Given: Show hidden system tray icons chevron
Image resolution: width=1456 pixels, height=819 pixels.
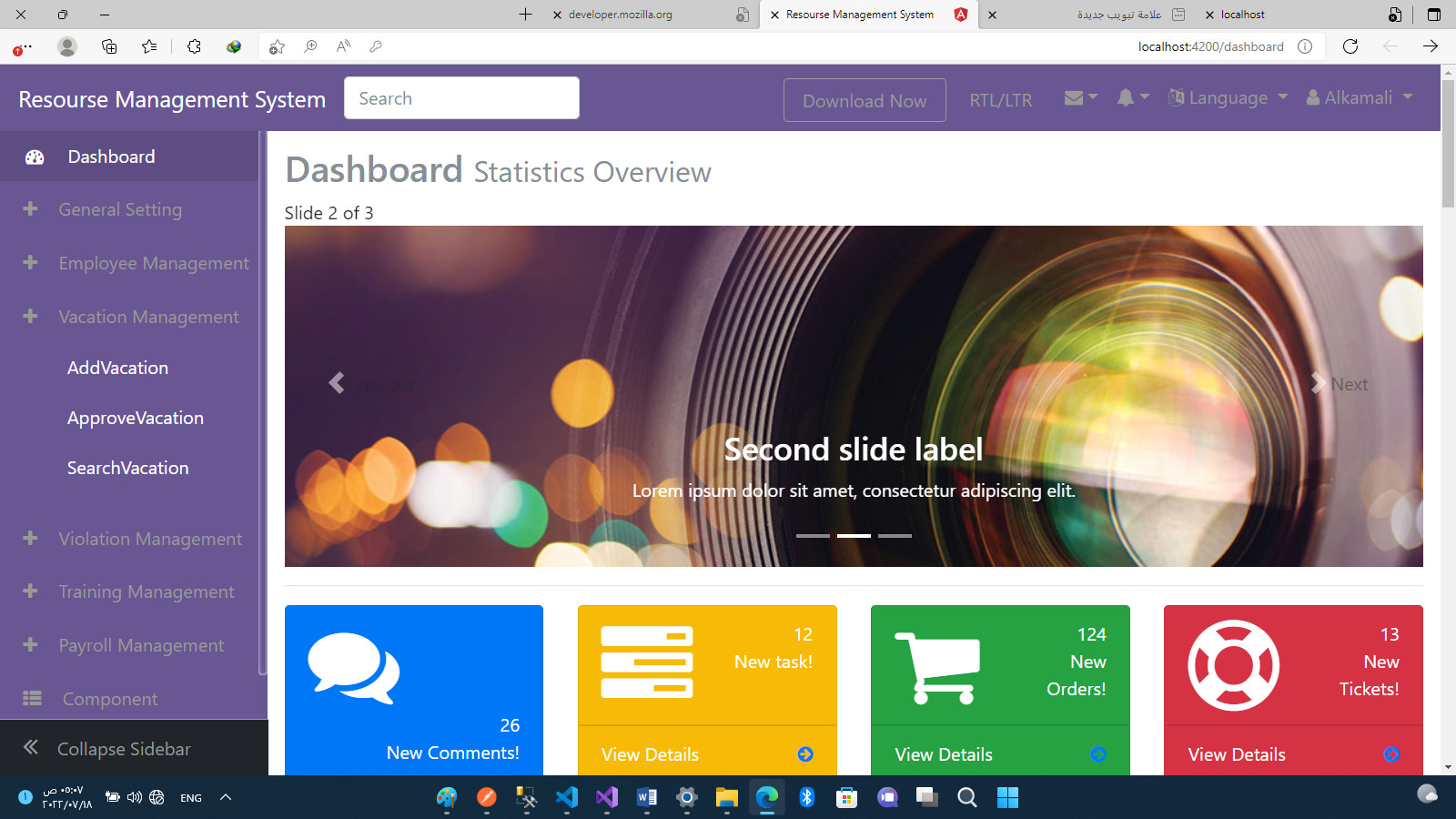Looking at the screenshot, I should 226,798.
